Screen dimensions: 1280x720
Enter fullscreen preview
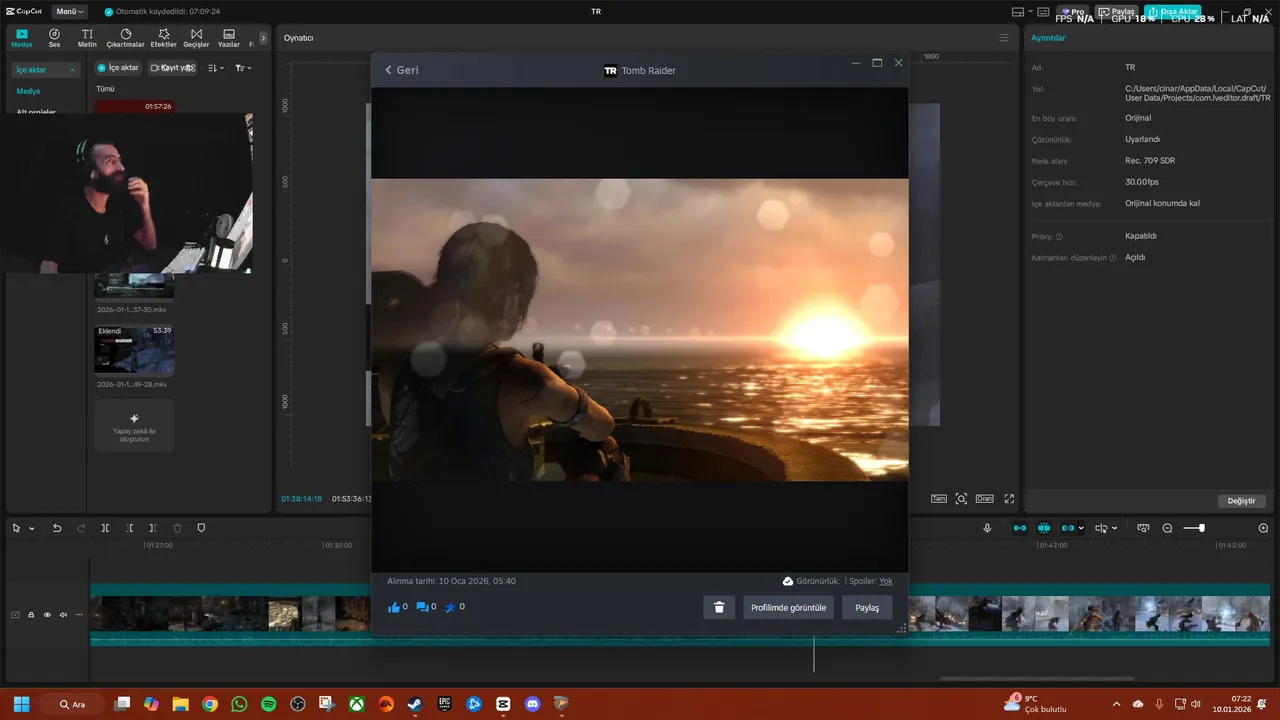pos(1009,498)
